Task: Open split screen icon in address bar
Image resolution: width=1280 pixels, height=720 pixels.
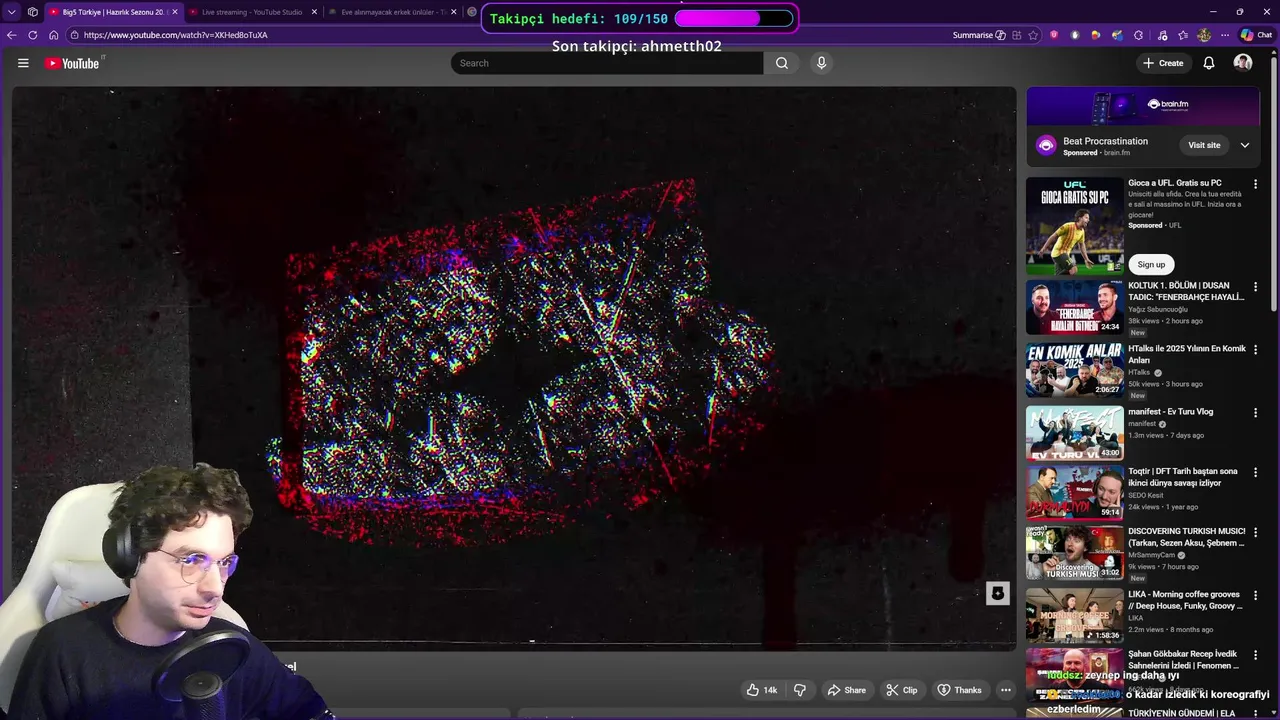Action: click(x=1016, y=35)
